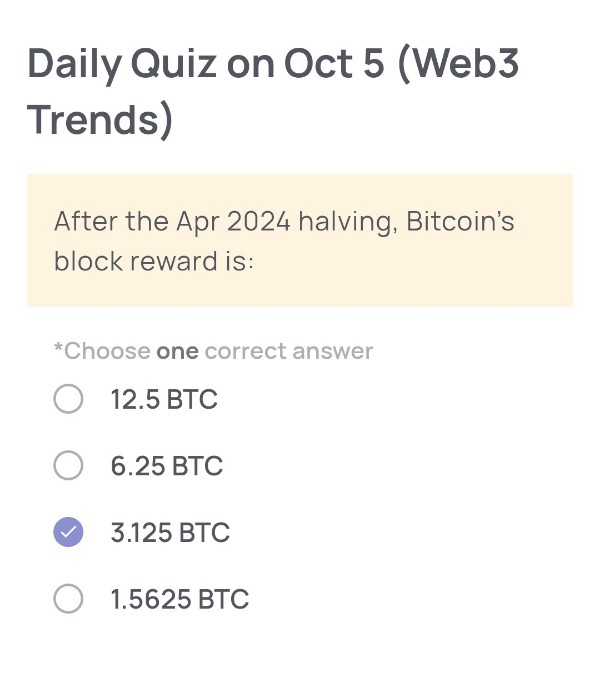This screenshot has height=673, width=600.
Task: Select the 12.5 BTC radio button
Action: click(68, 400)
